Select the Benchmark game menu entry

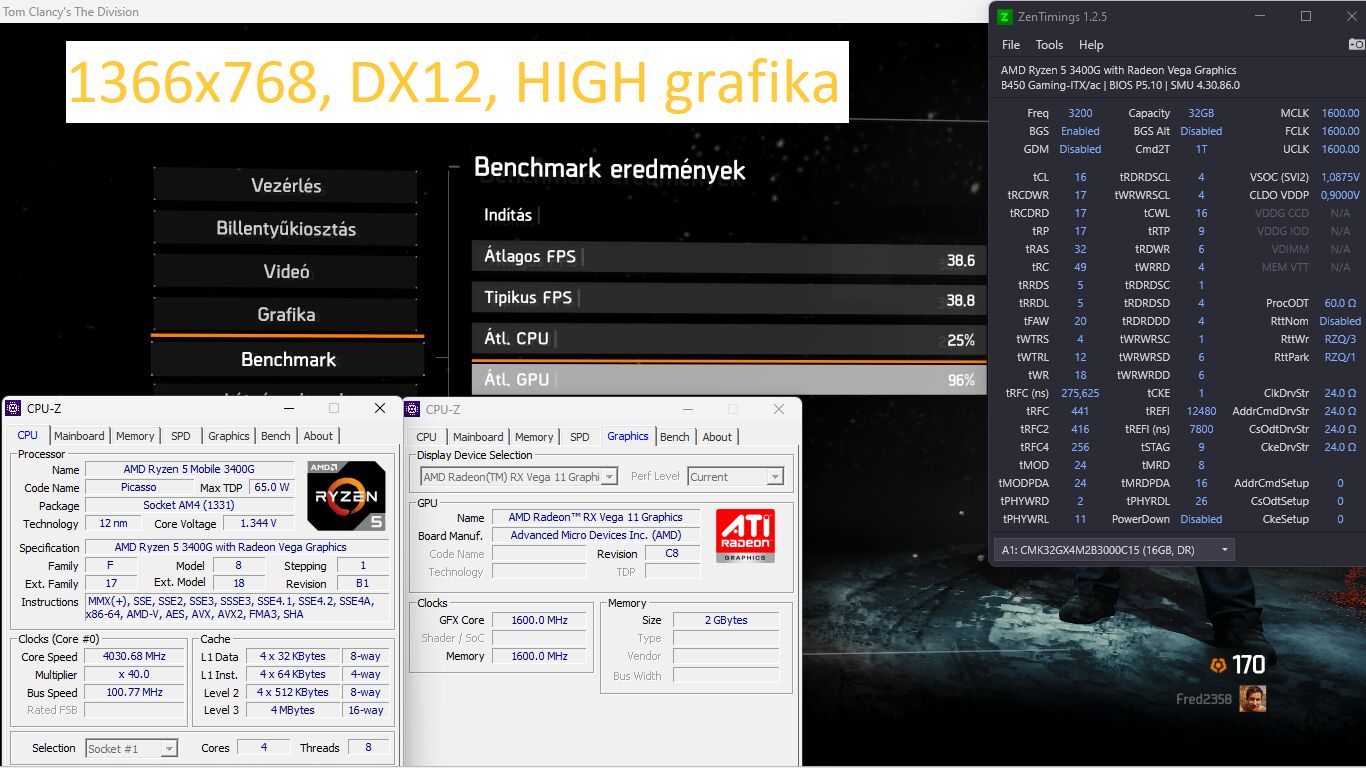click(x=288, y=359)
